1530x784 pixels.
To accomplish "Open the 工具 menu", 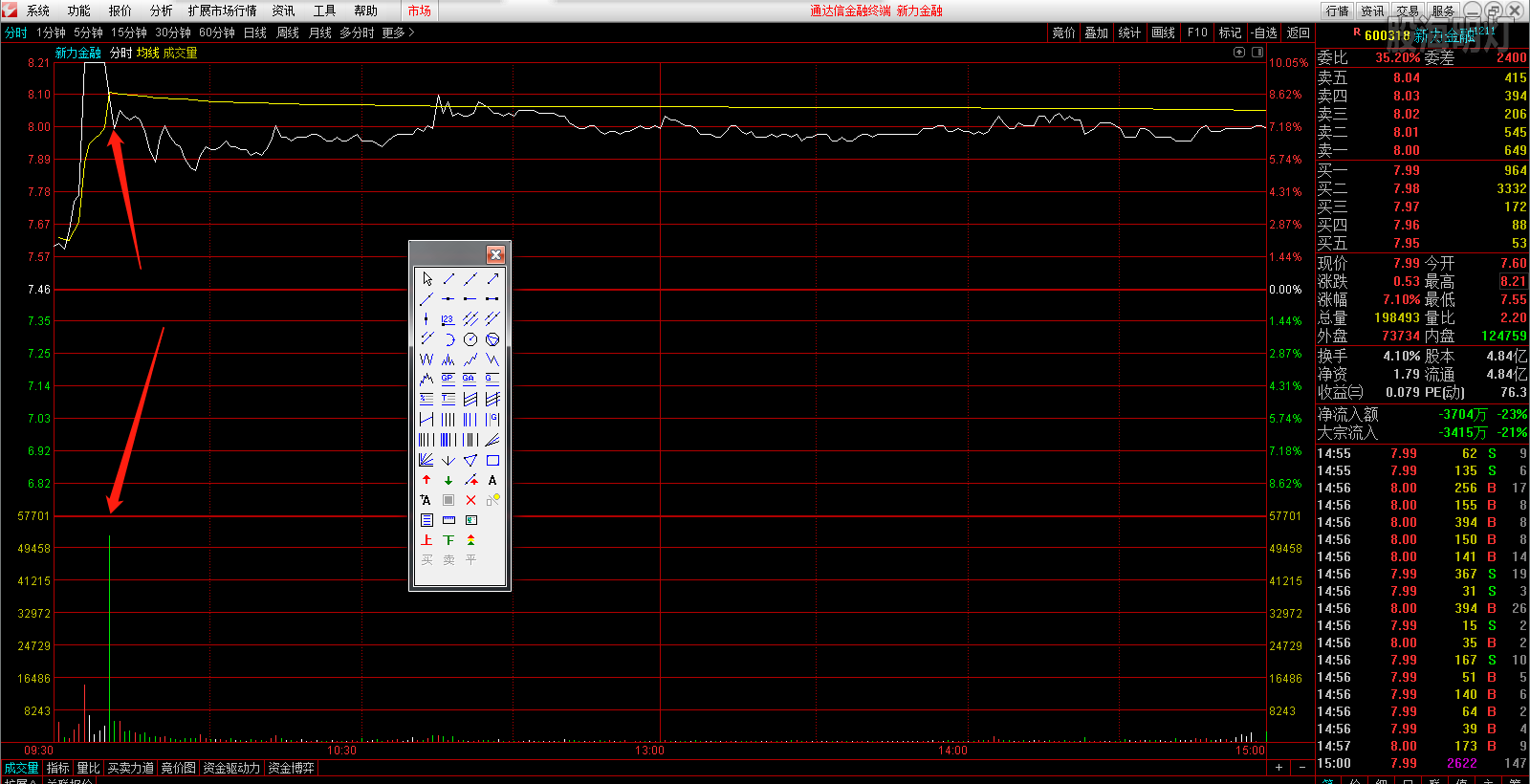I will tap(325, 11).
